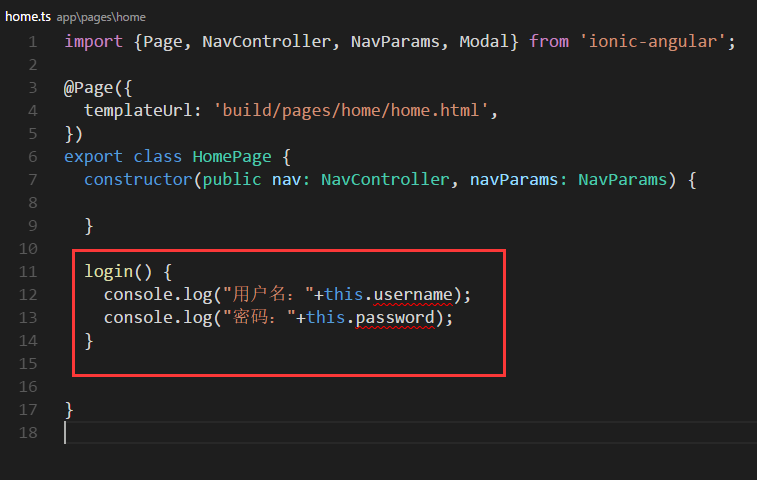757x480 pixels.
Task: Click the @Page decorator
Action: 88,88
